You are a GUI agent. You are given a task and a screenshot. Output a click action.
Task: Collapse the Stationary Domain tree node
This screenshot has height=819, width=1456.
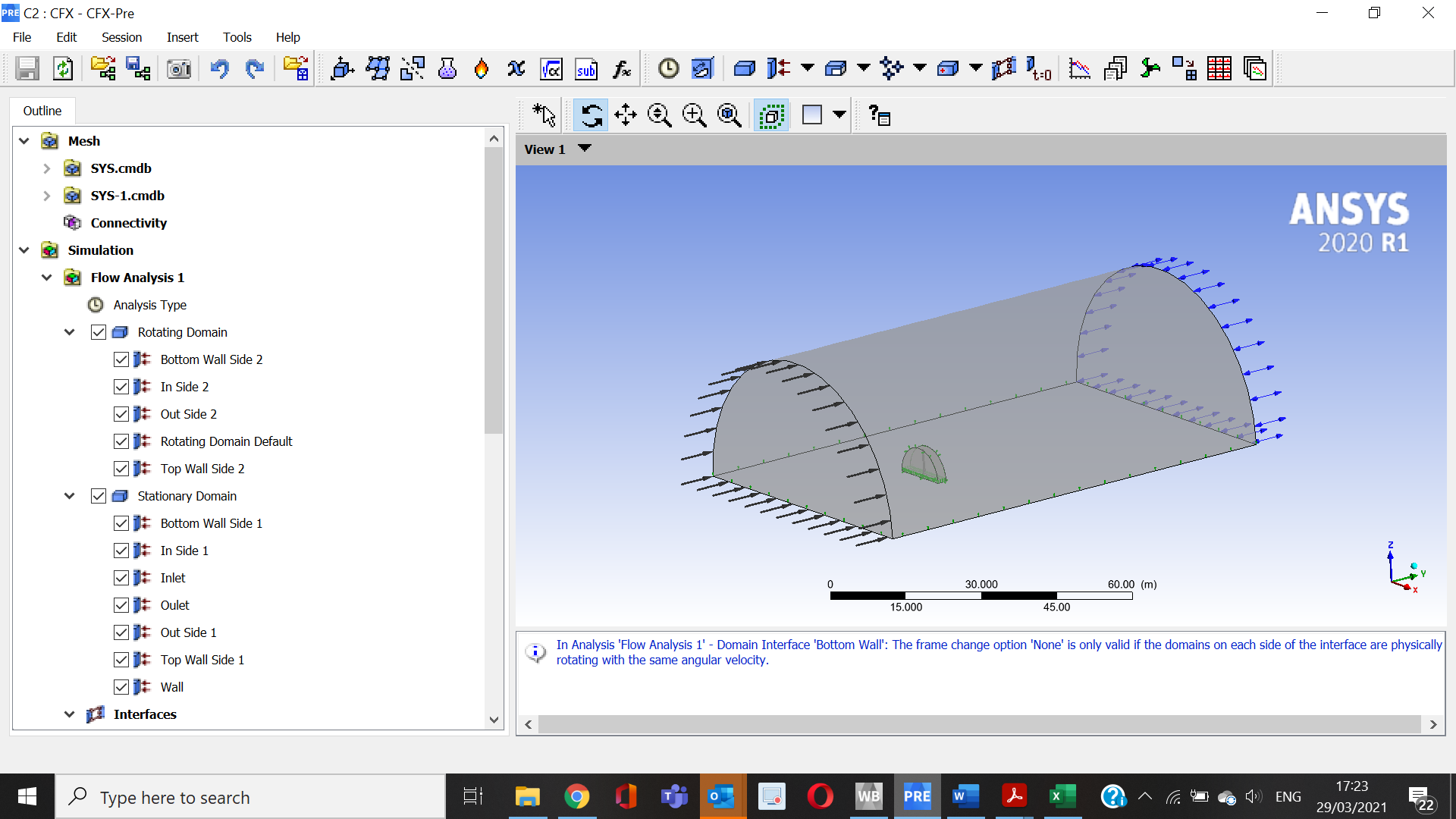pos(70,496)
